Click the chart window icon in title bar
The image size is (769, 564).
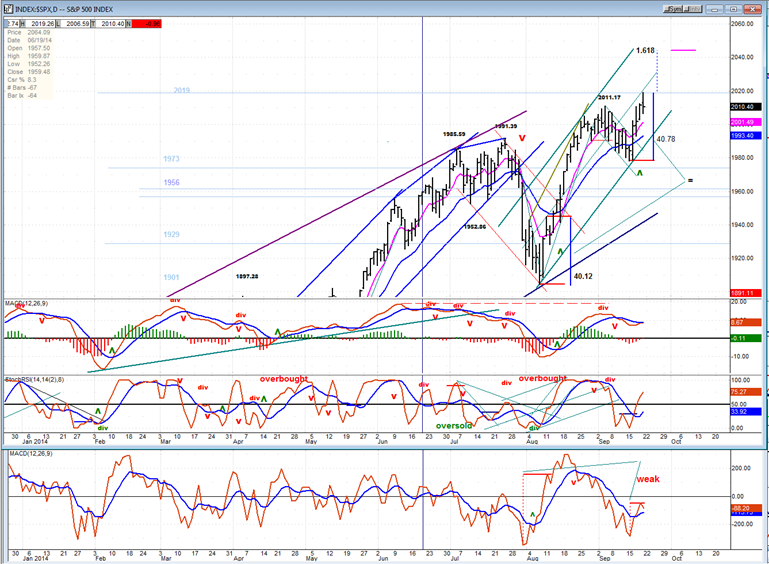(x=9, y=9)
